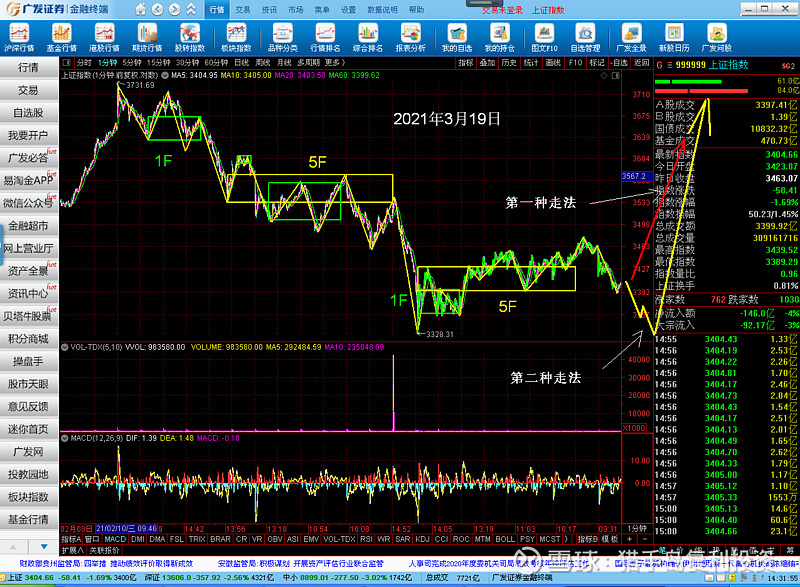Click the 叠加 chart overlay button

487,63
